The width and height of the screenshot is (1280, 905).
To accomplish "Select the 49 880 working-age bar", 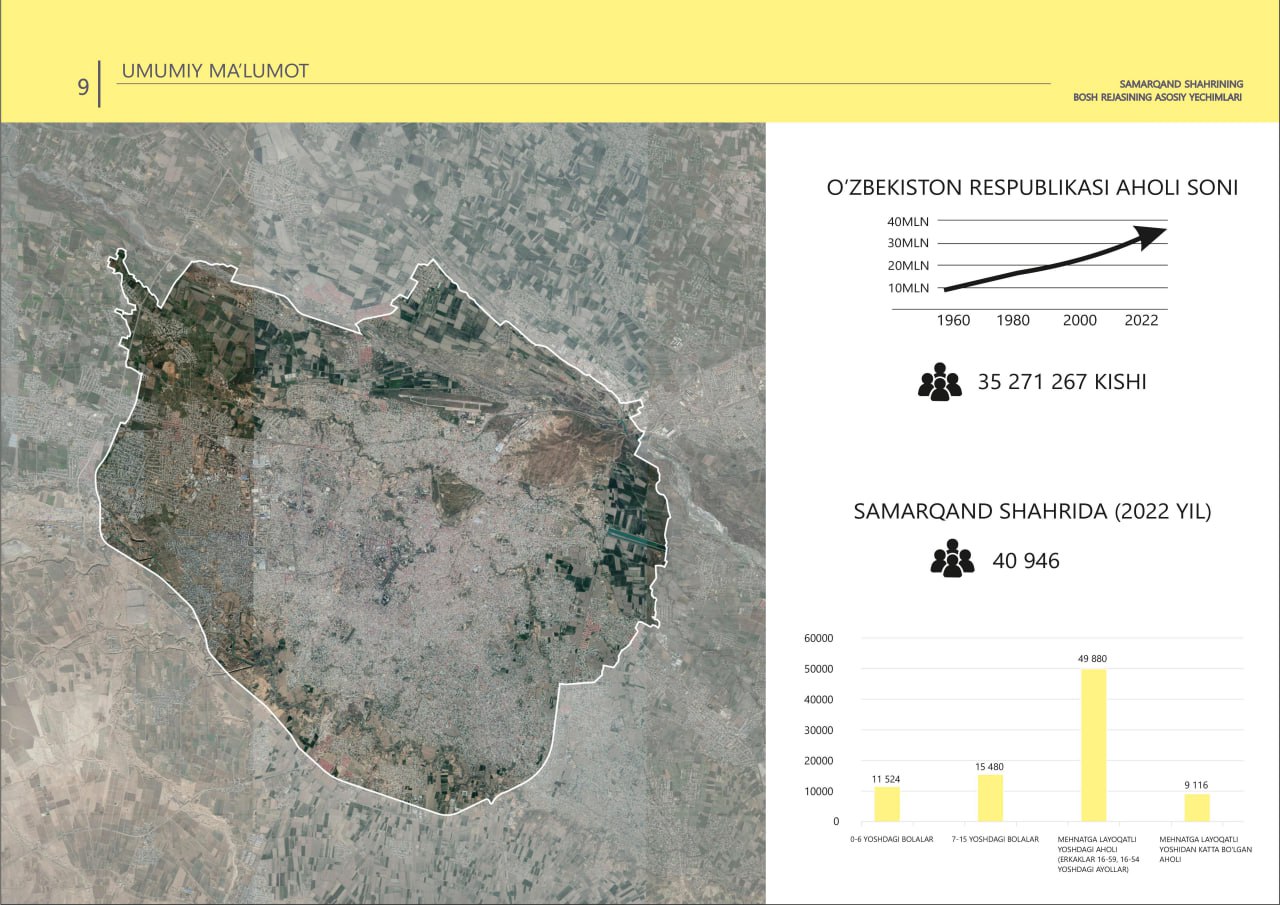I will 1093,744.
